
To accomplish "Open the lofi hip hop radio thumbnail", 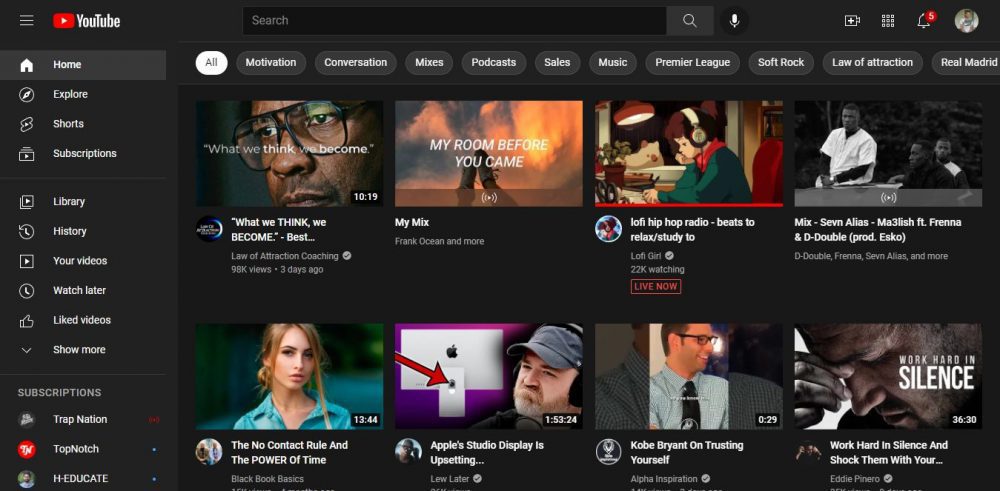I will tap(689, 153).
